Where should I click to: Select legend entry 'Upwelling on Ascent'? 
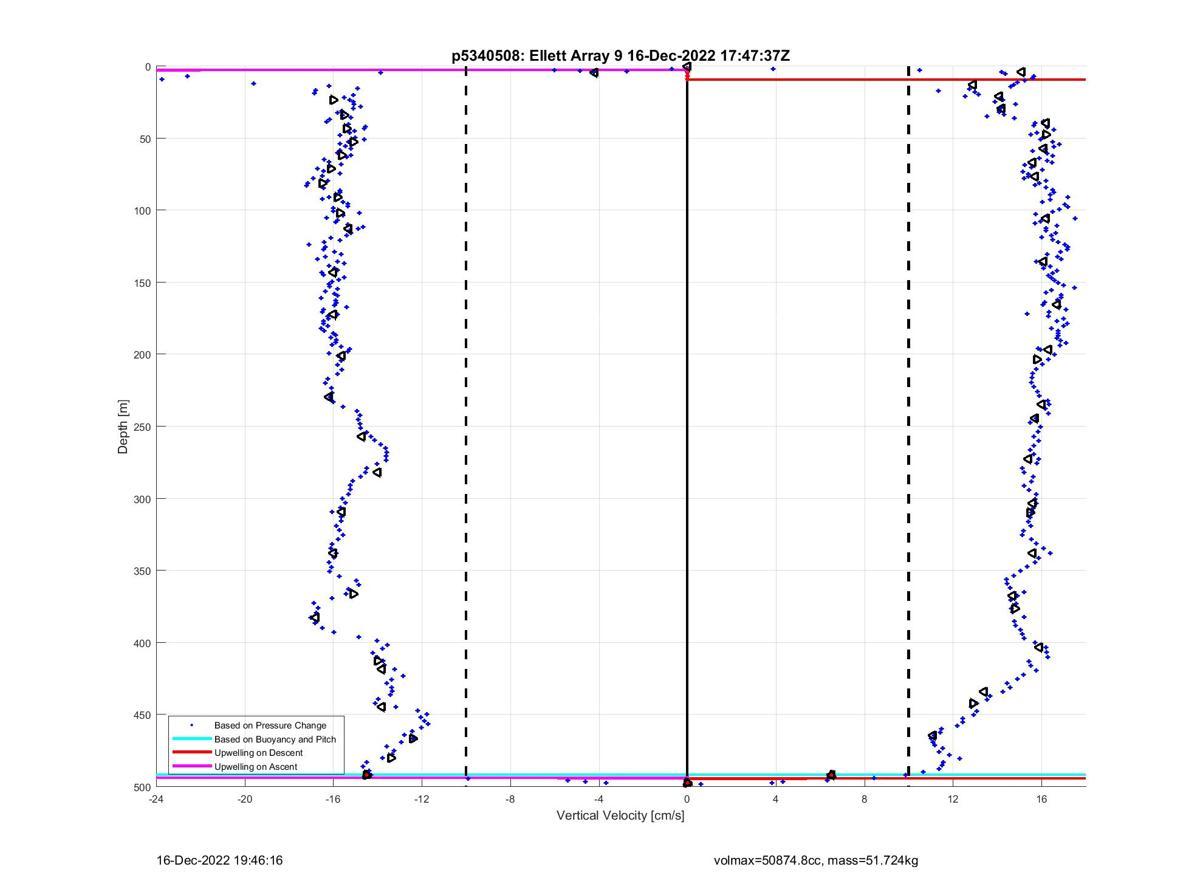click(x=255, y=767)
